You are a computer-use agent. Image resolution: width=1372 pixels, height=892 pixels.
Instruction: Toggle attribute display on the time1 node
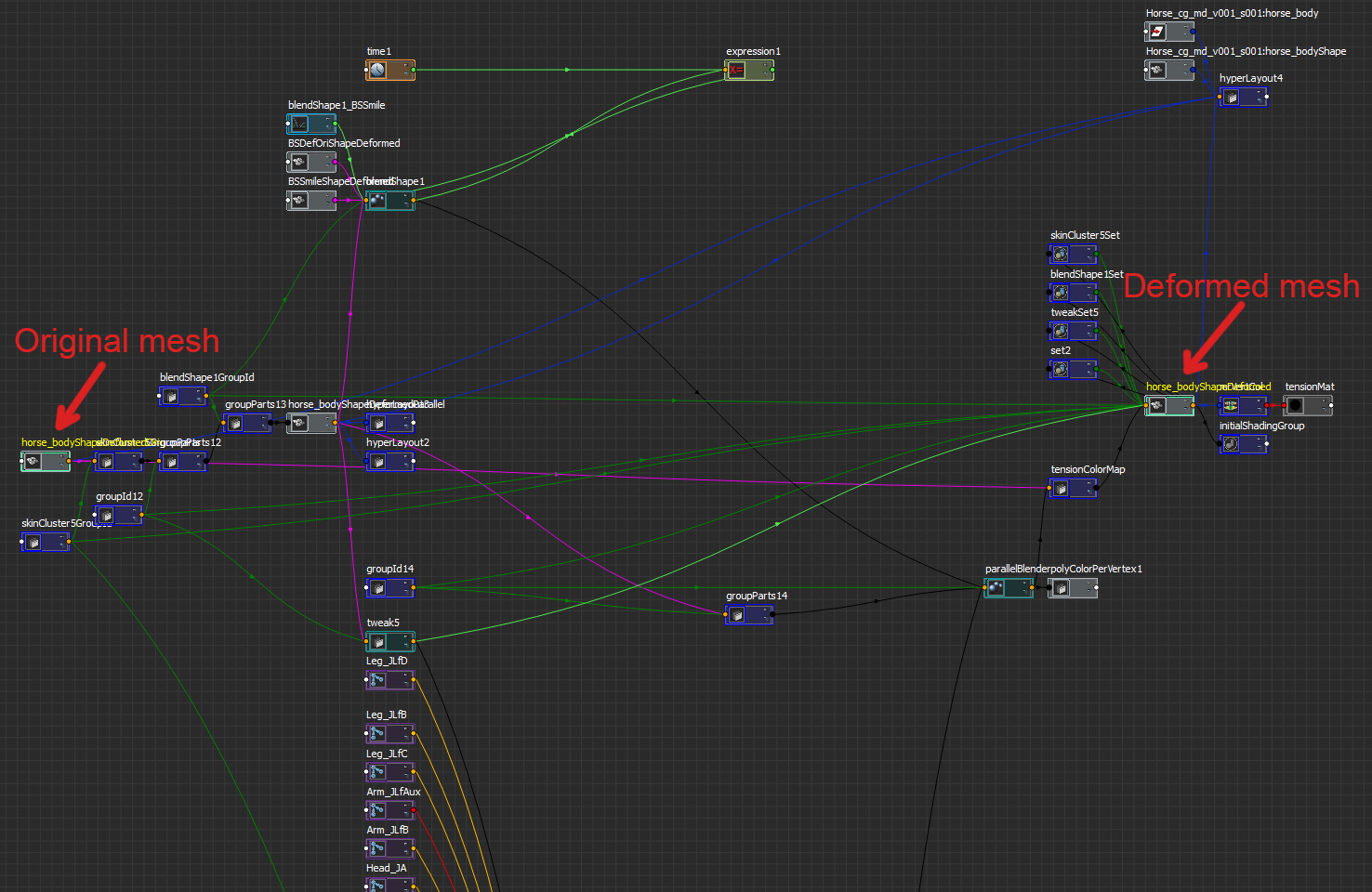tap(405, 73)
